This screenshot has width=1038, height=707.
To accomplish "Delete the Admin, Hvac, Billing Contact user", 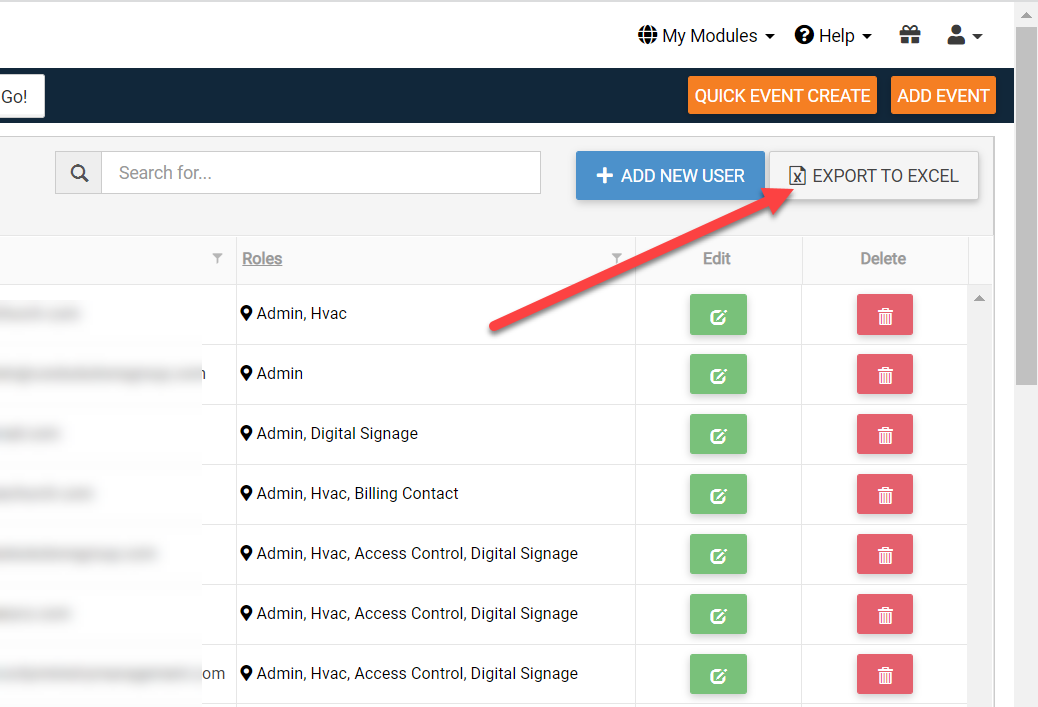I will pyautogui.click(x=884, y=495).
